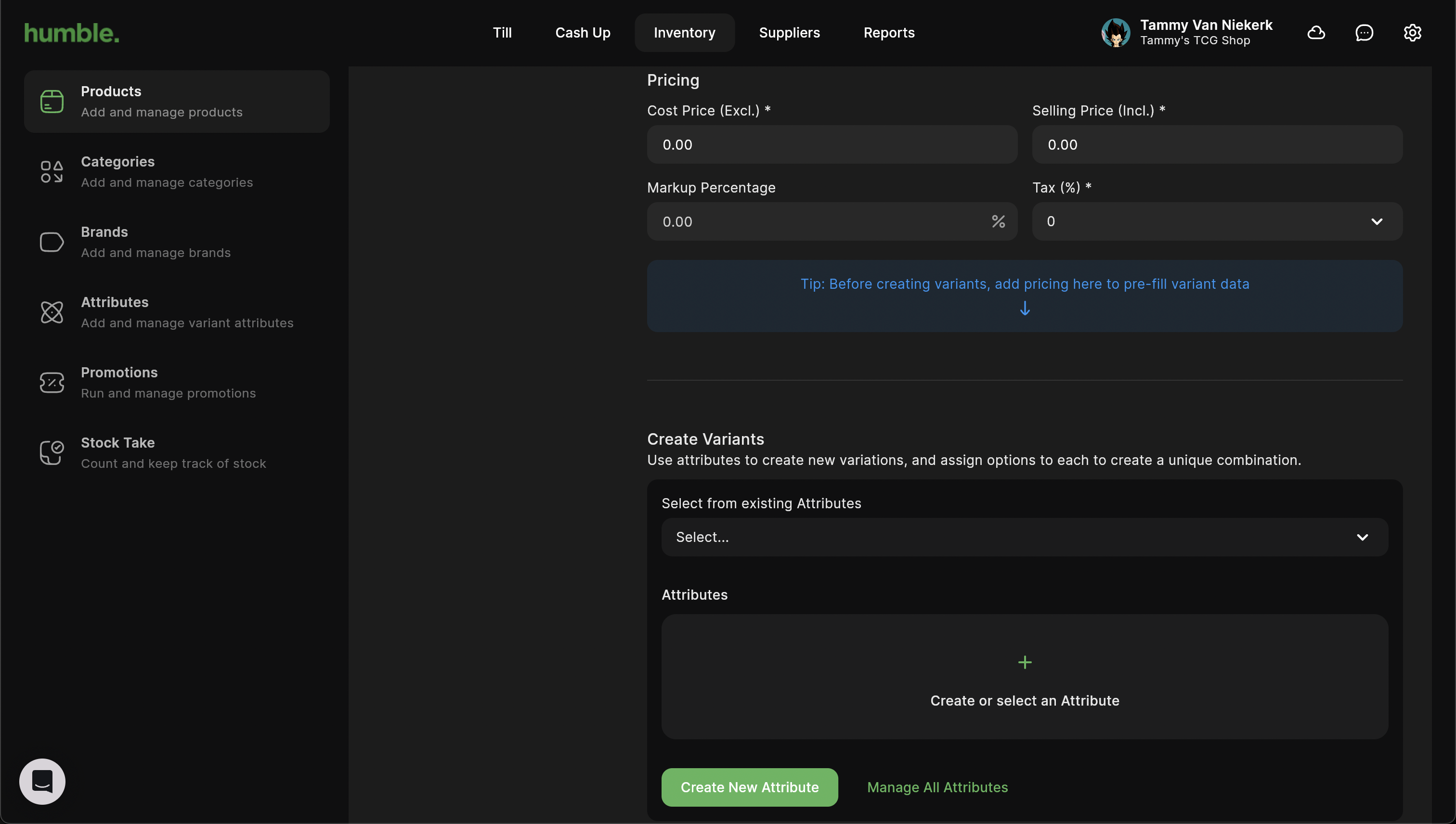Open the cloud sync icon

(x=1315, y=33)
